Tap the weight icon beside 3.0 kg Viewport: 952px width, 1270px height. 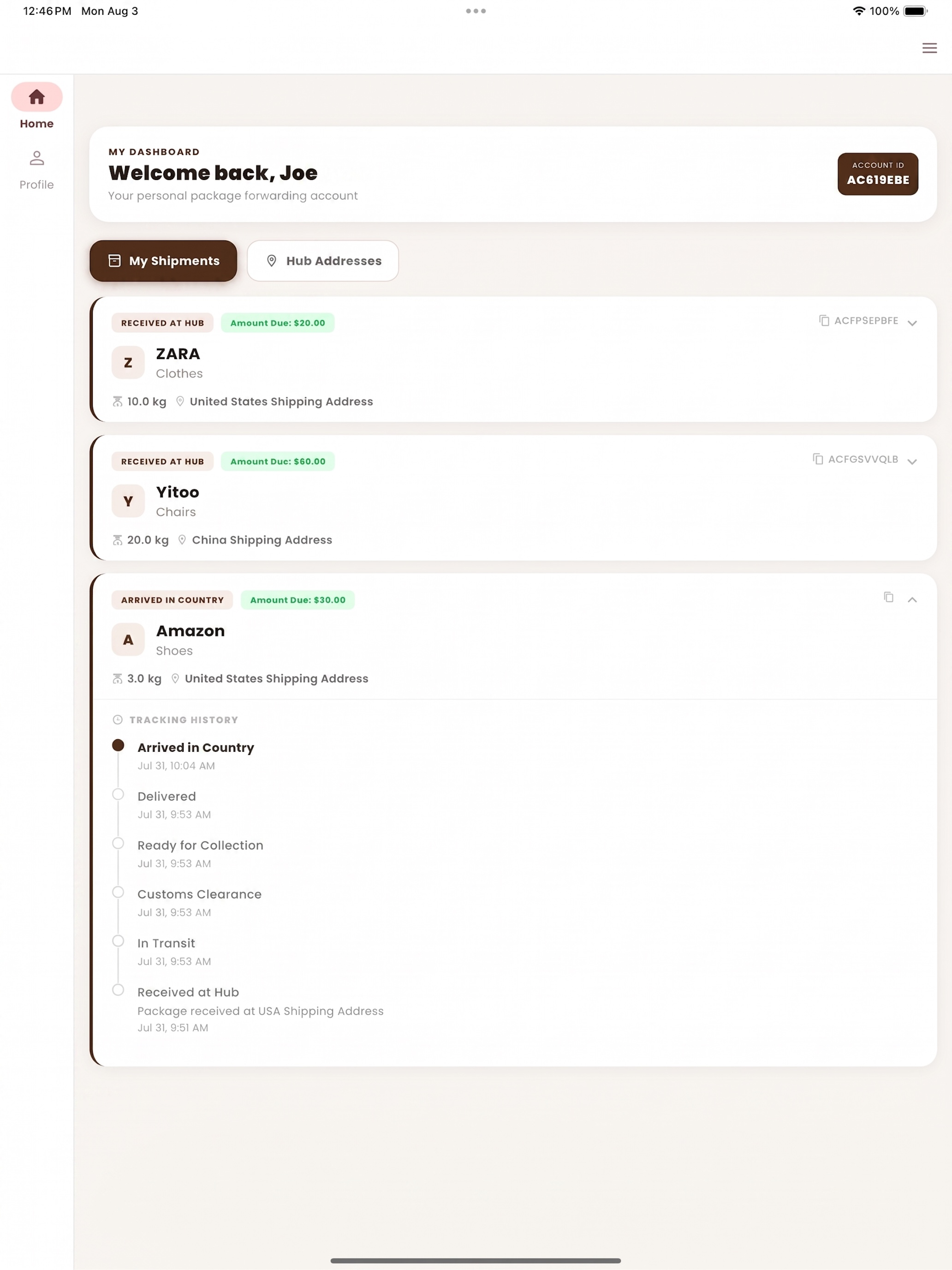pos(117,679)
